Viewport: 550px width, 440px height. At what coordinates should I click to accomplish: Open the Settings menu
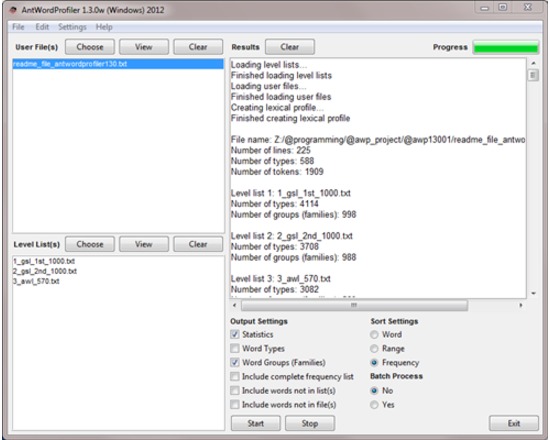click(x=72, y=27)
